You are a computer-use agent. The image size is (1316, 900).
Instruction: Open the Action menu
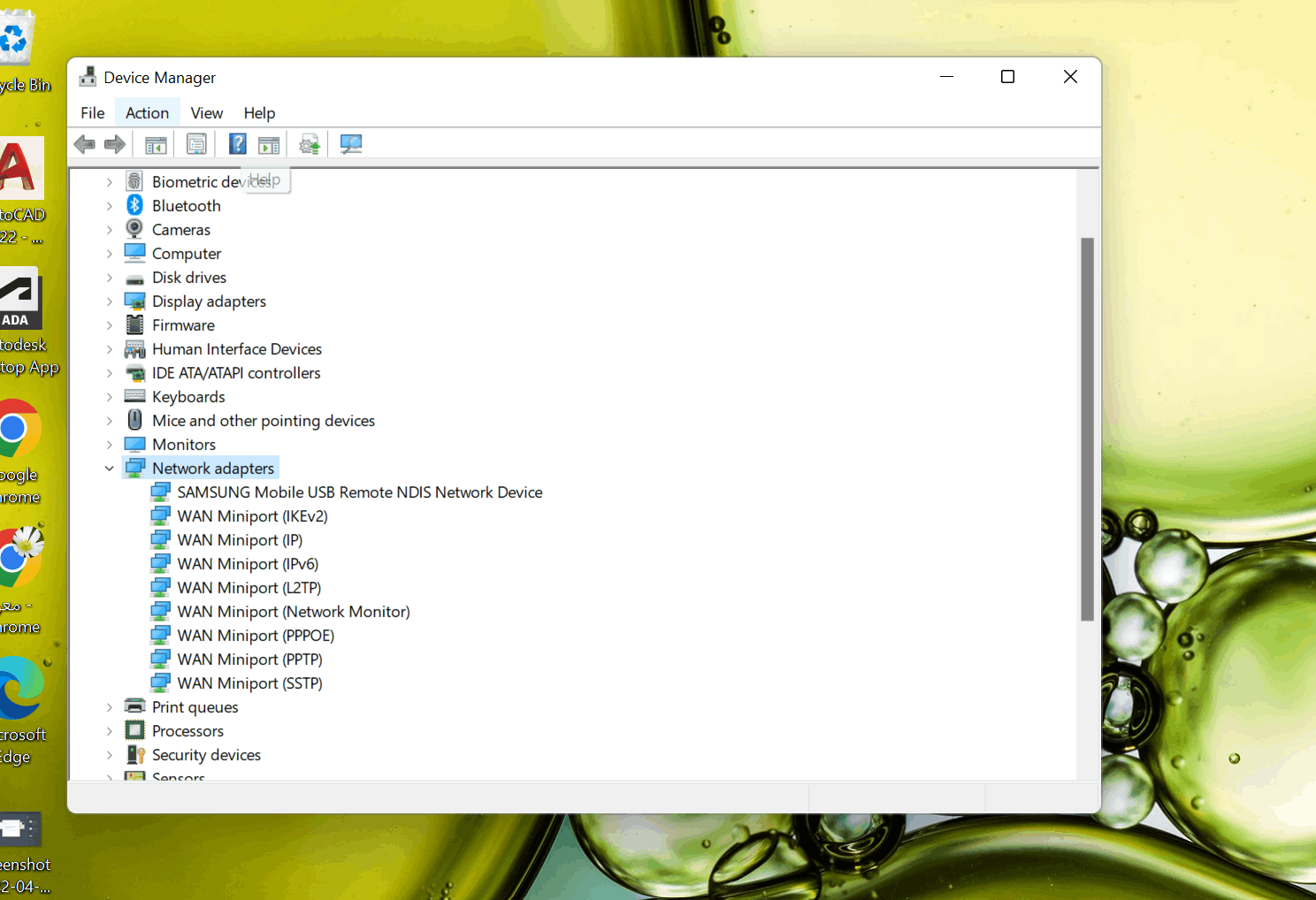pyautogui.click(x=147, y=112)
